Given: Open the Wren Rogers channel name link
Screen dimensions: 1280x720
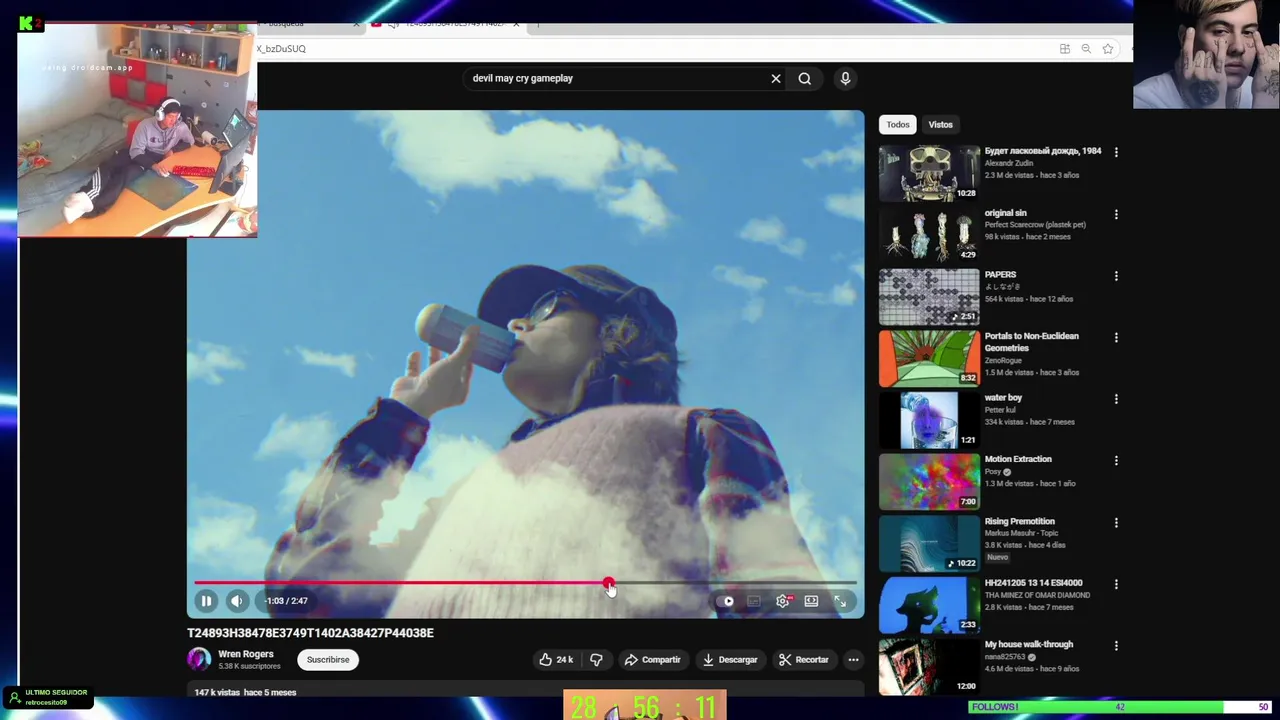Looking at the screenshot, I should [246, 654].
